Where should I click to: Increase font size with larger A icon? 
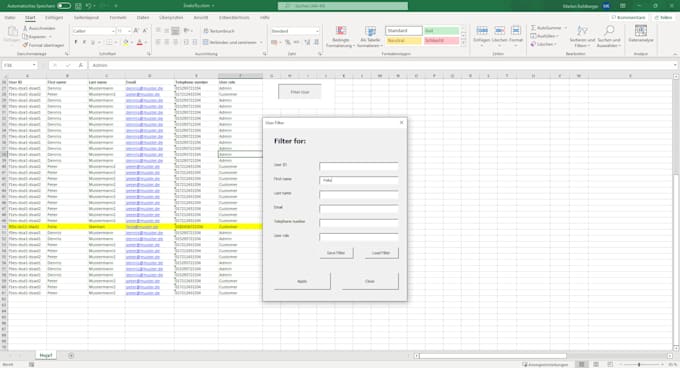(136, 31)
